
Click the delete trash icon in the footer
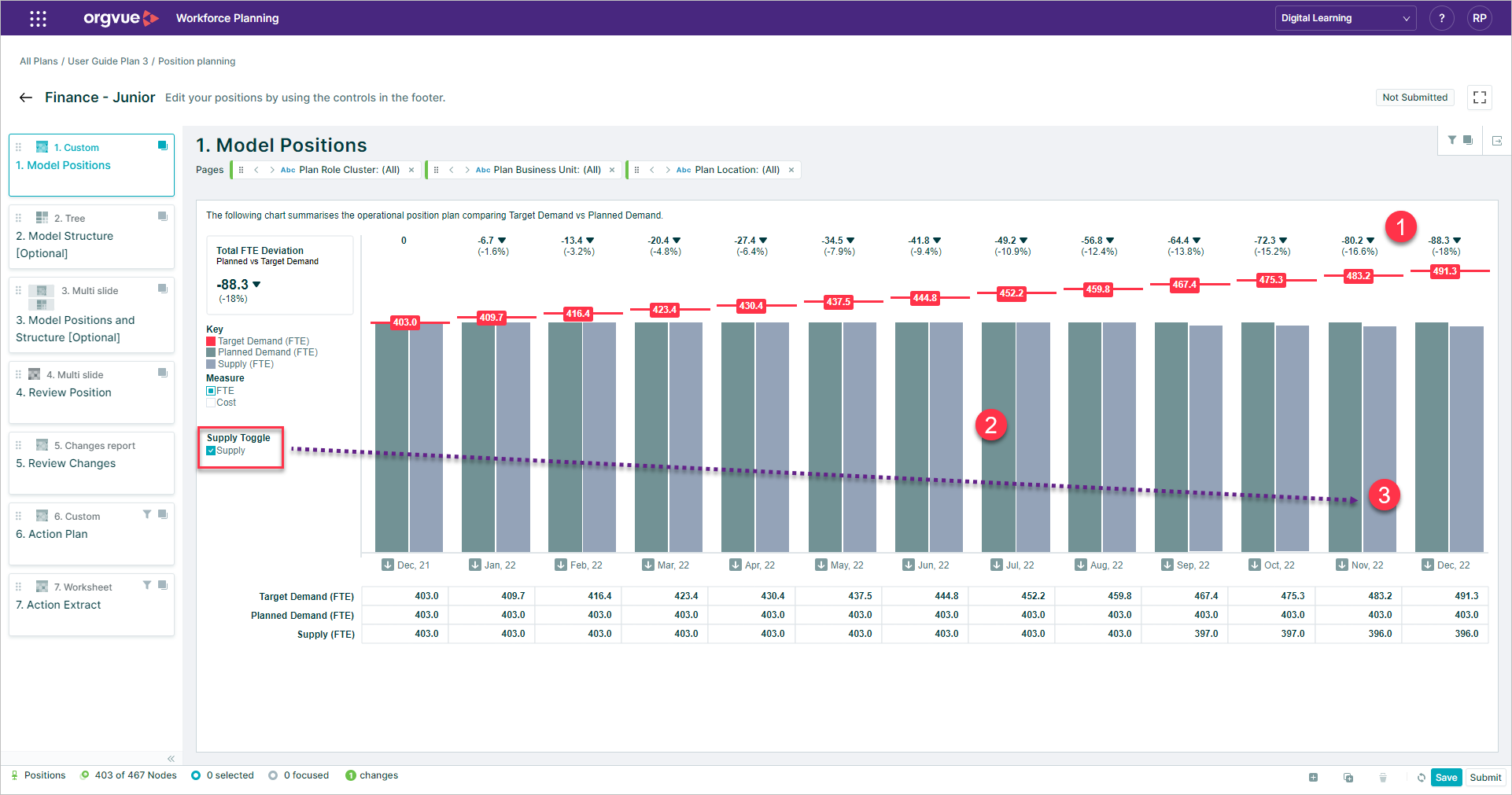pos(1383,777)
